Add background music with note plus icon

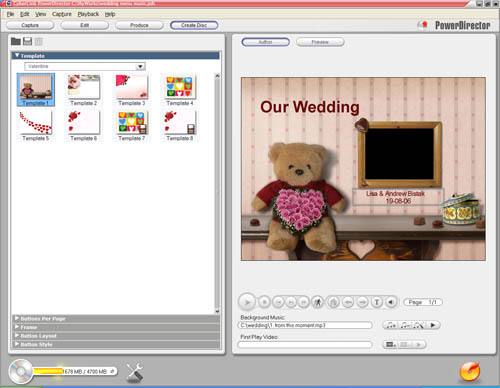click(392, 325)
